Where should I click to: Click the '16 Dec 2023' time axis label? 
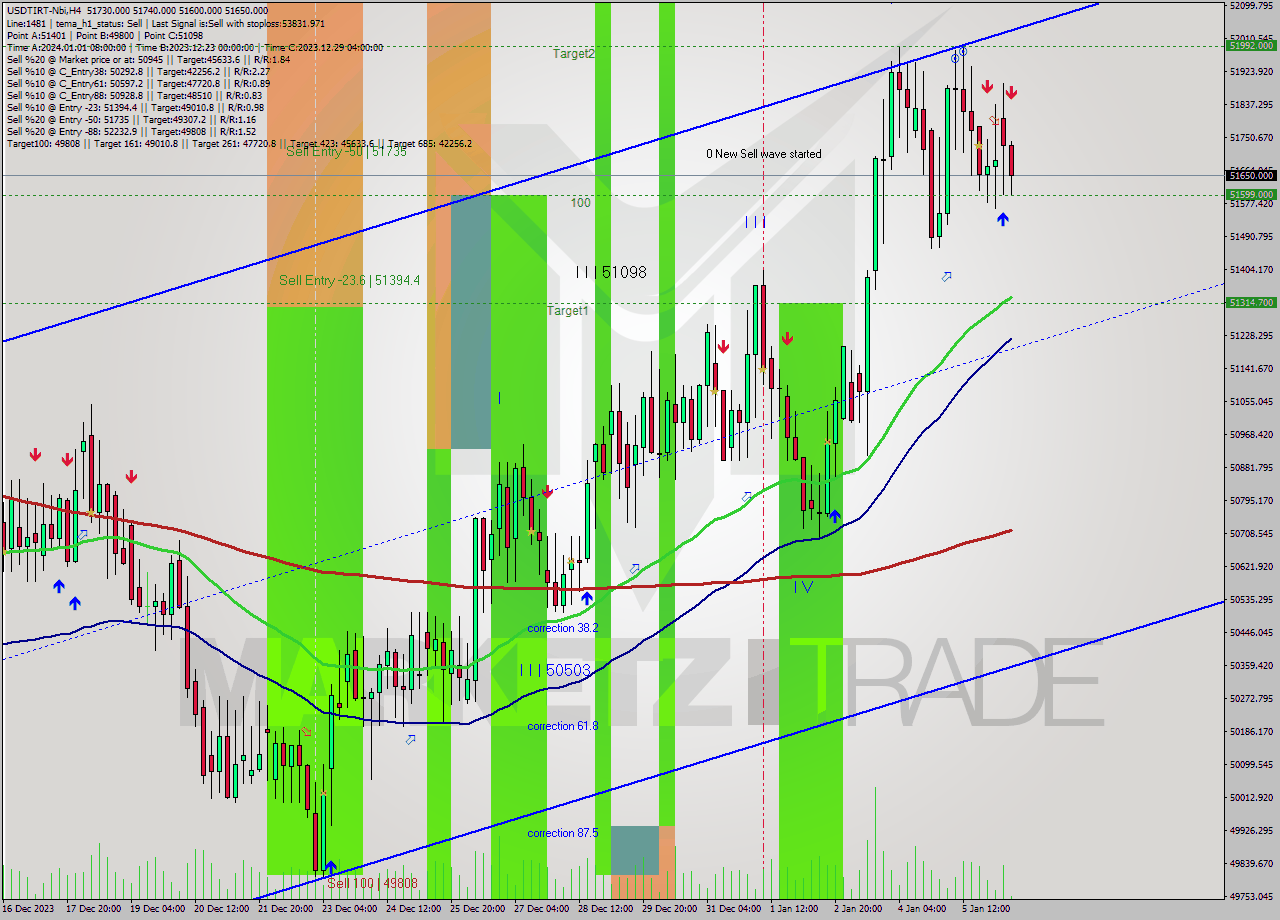coord(29,909)
